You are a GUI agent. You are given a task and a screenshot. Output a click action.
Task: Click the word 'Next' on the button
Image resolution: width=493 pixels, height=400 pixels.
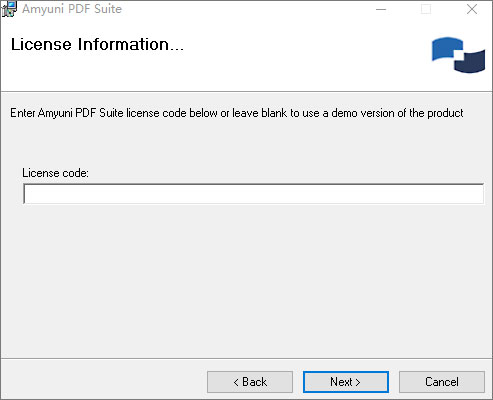(x=341, y=382)
